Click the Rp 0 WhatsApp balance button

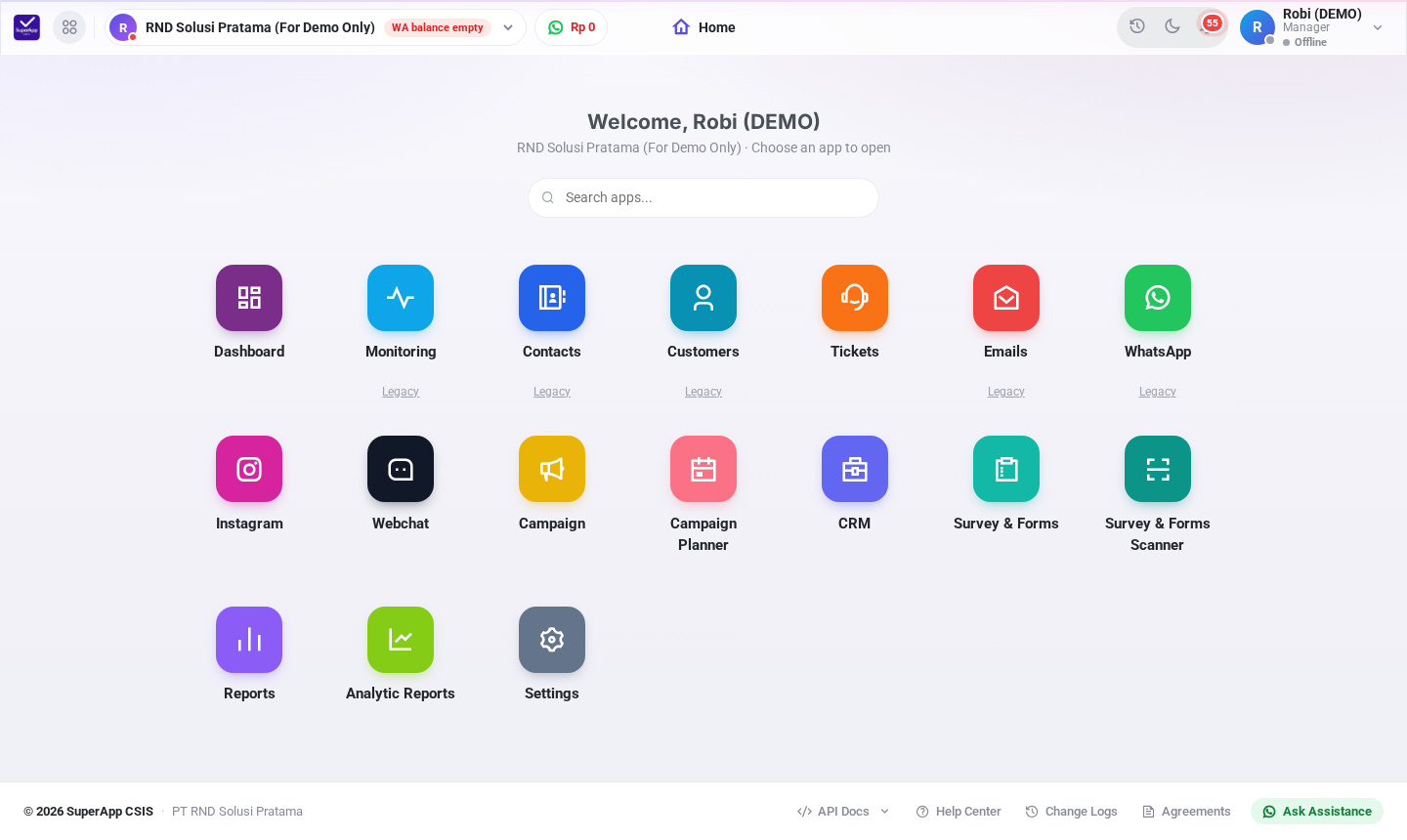pos(572,27)
